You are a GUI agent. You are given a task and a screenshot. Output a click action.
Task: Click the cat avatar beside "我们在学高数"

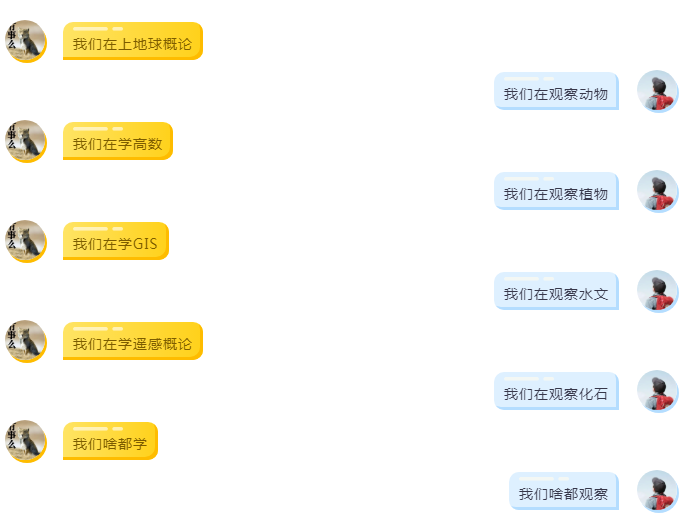coord(26,141)
